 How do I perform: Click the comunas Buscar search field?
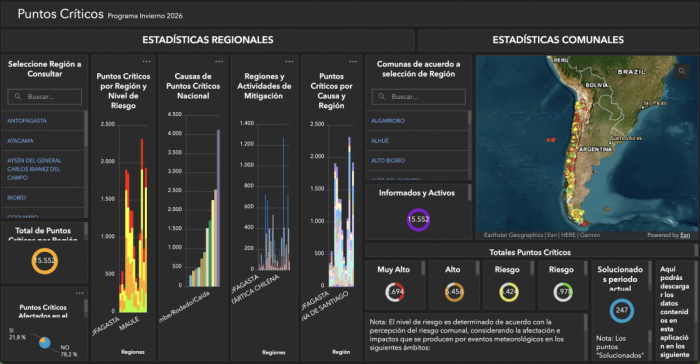pos(418,96)
